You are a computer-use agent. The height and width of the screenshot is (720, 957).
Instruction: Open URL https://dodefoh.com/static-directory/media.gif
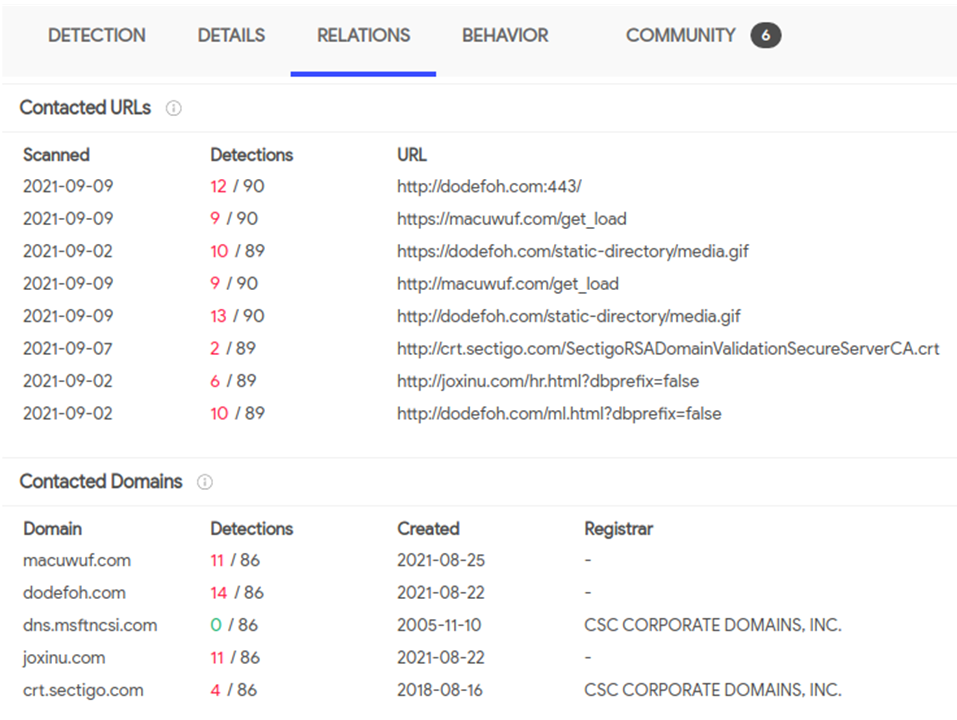(x=572, y=251)
